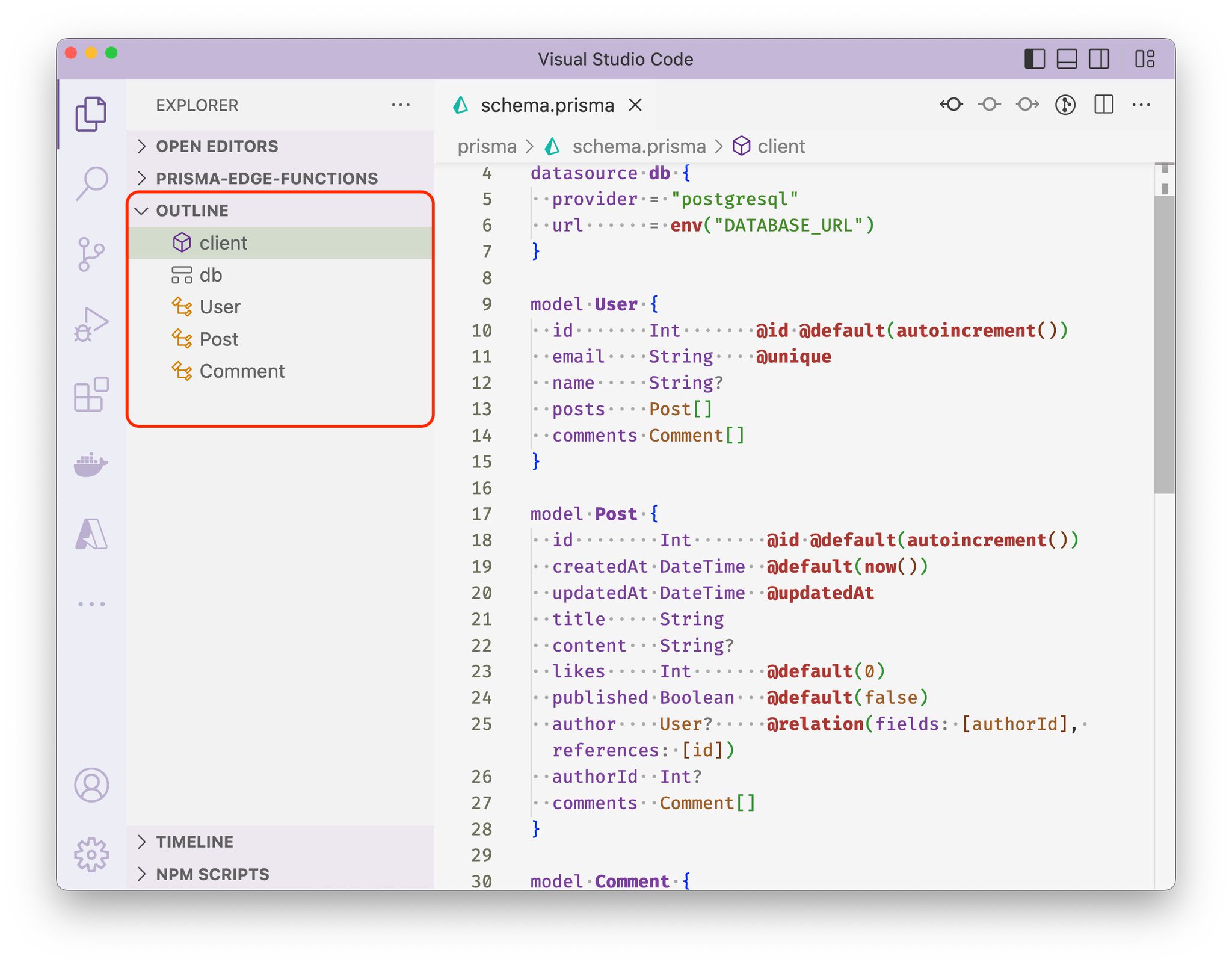Click "model User" declaration text

pyautogui.click(x=584, y=304)
